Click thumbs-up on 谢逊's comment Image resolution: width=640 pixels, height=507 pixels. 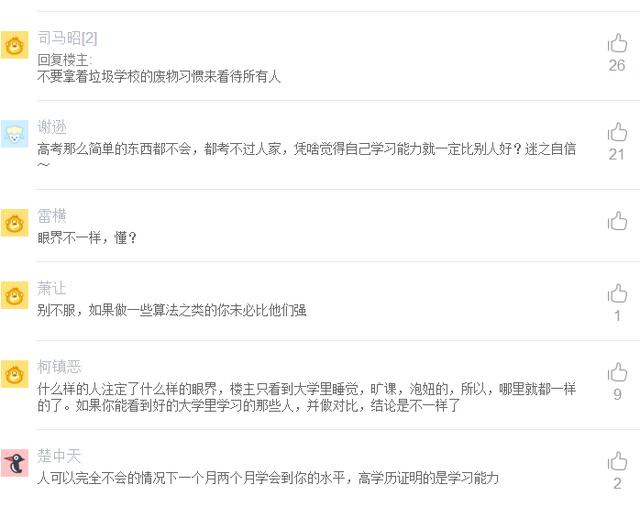pyautogui.click(x=617, y=132)
